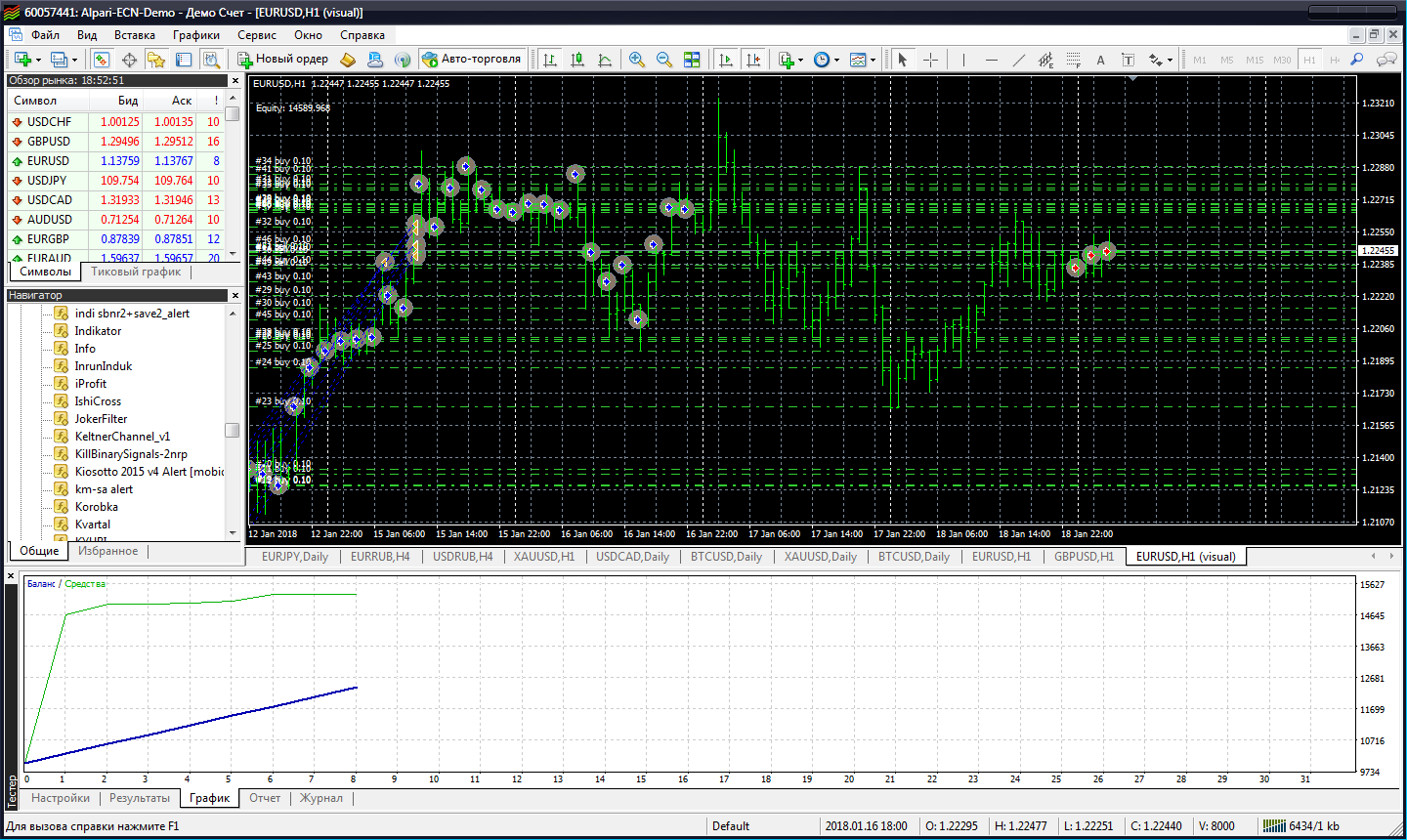Viewport: 1407px width, 840px height.
Task: Switch chart to candlesticks view
Action: pyautogui.click(x=577, y=60)
